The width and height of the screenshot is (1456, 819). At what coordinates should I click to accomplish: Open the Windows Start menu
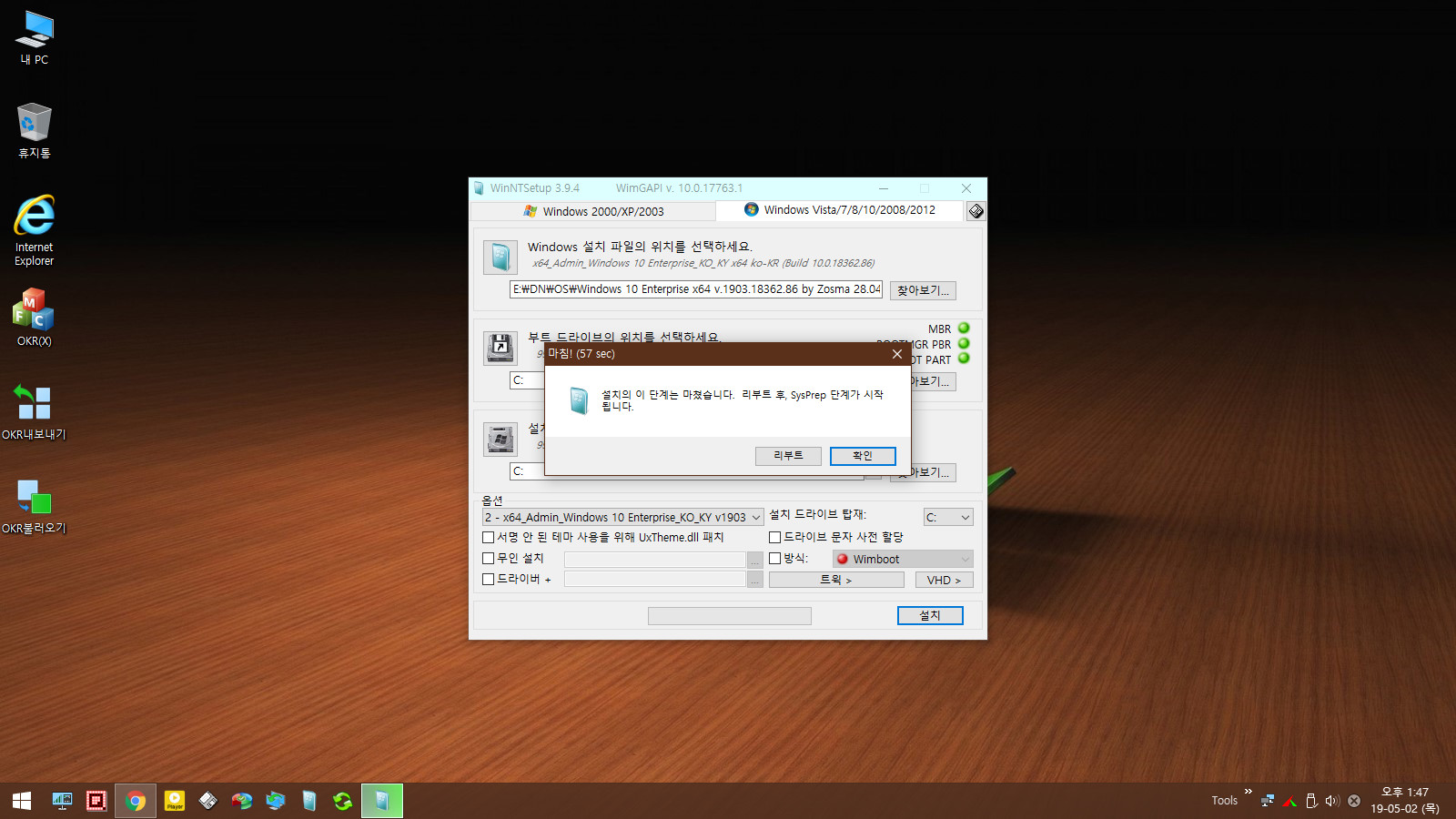[22, 801]
